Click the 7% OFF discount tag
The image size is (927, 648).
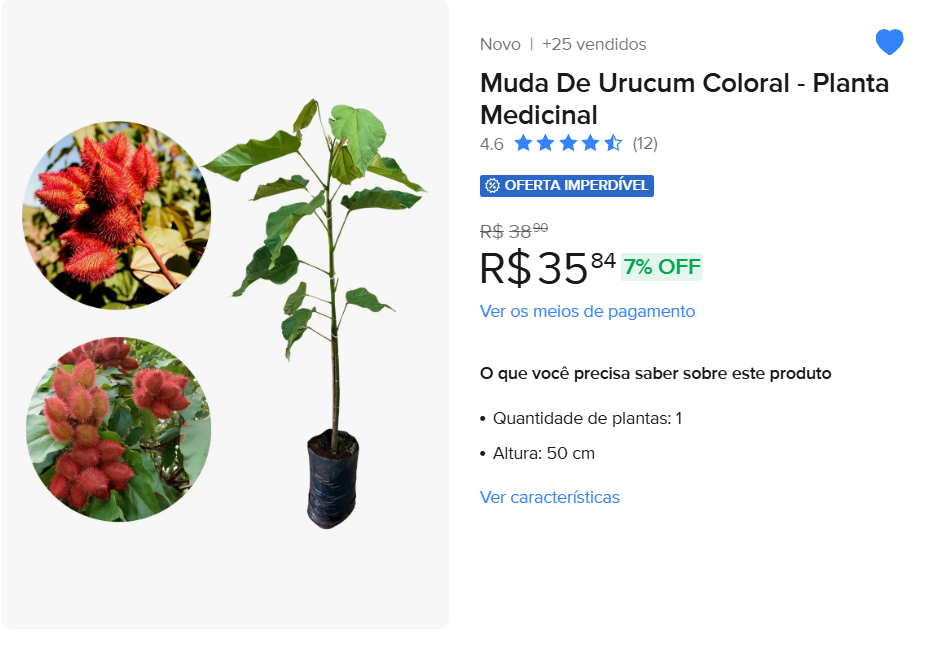tap(662, 267)
